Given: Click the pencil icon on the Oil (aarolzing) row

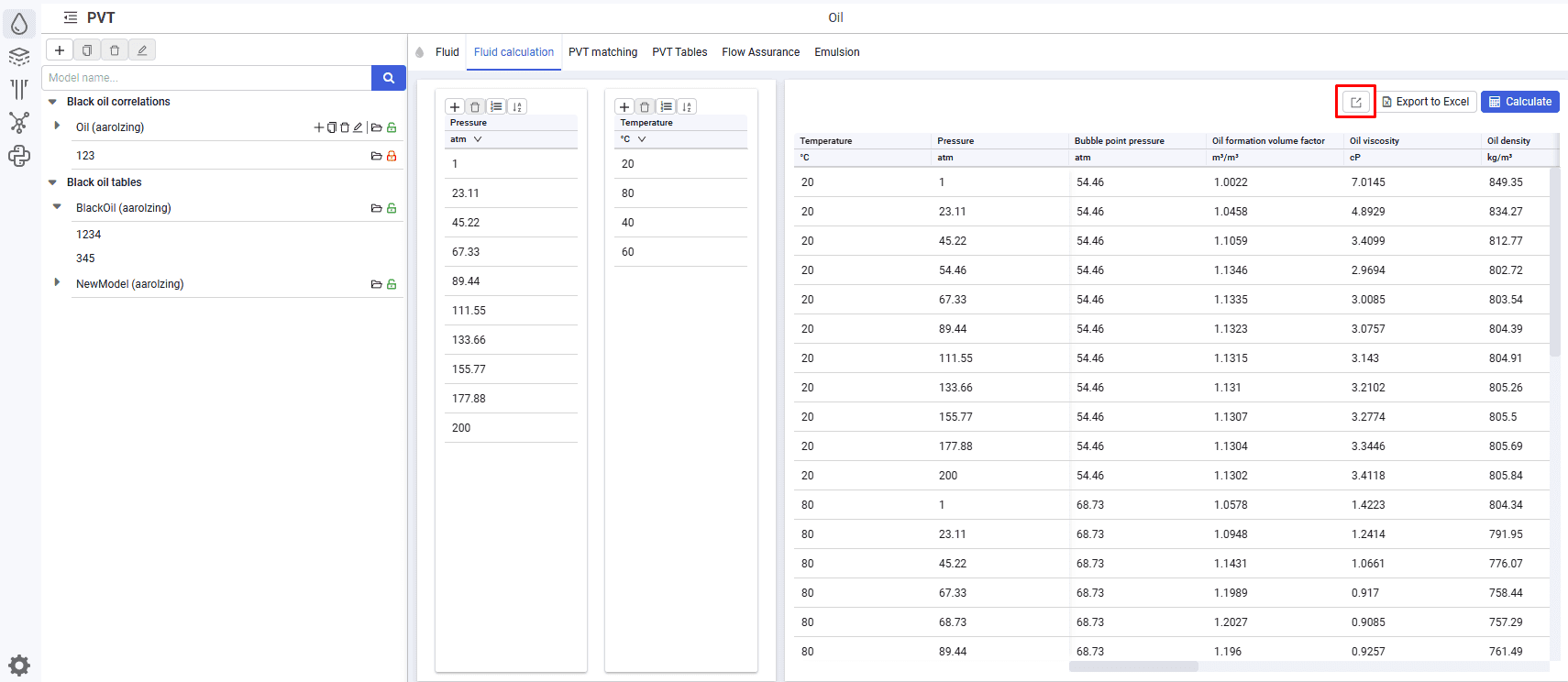Looking at the screenshot, I should [x=358, y=127].
